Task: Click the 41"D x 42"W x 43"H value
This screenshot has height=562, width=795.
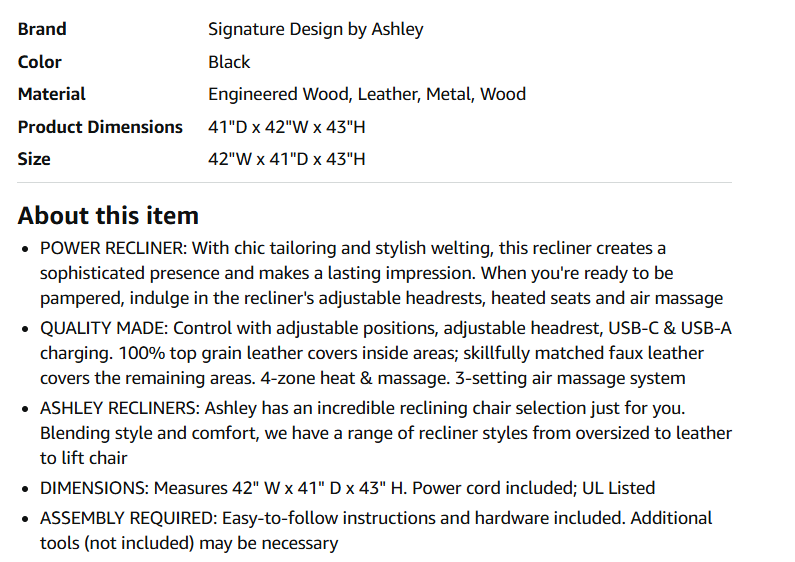Action: click(x=286, y=127)
